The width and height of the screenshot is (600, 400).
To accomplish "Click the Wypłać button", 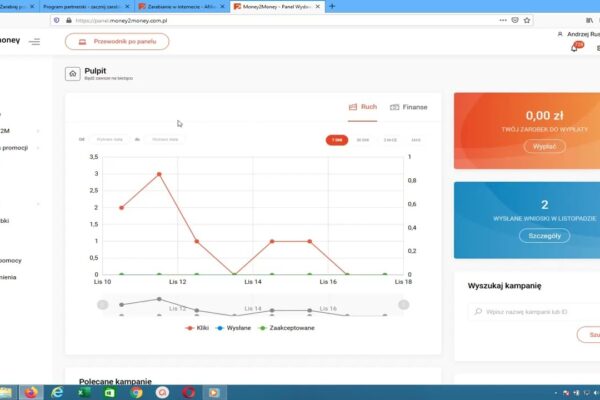I will click(544, 146).
